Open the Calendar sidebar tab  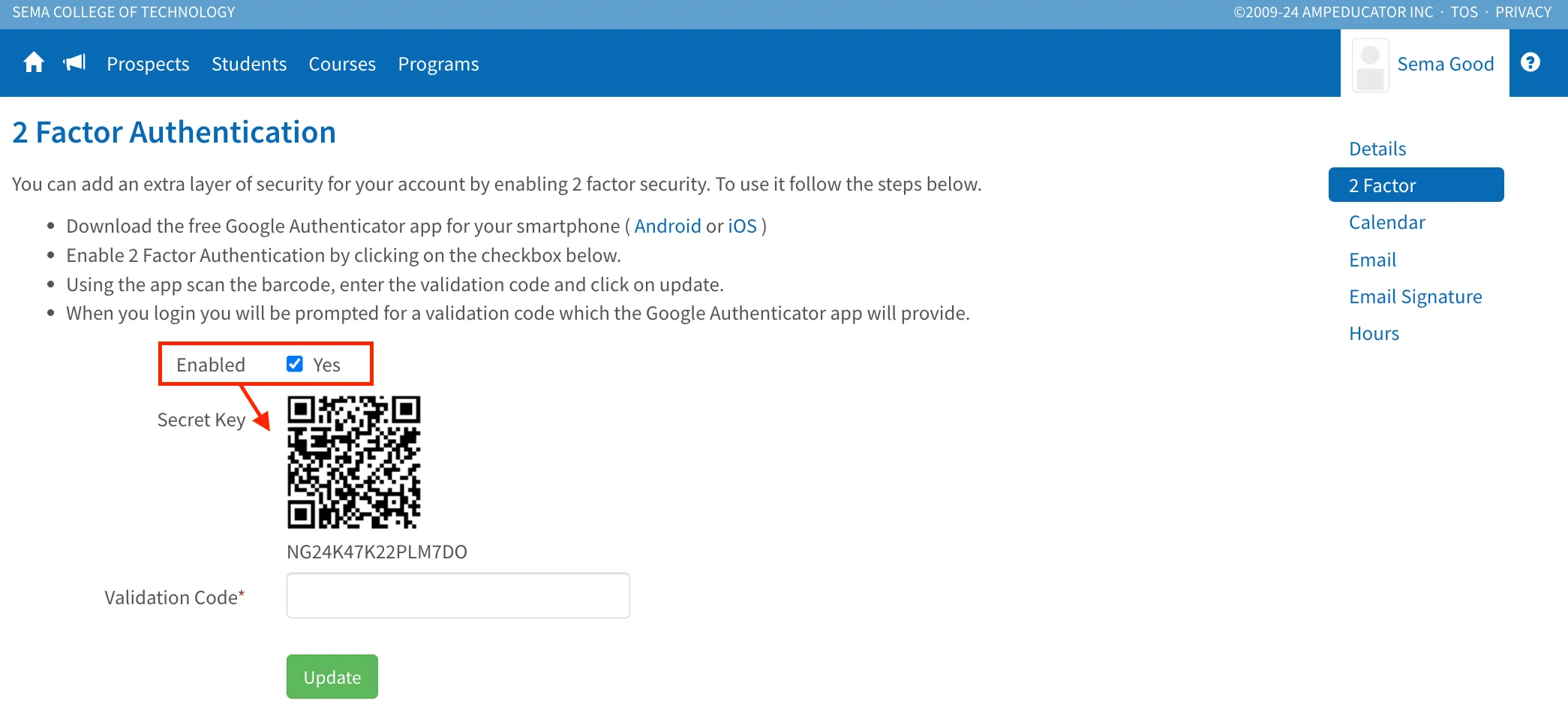click(1386, 222)
